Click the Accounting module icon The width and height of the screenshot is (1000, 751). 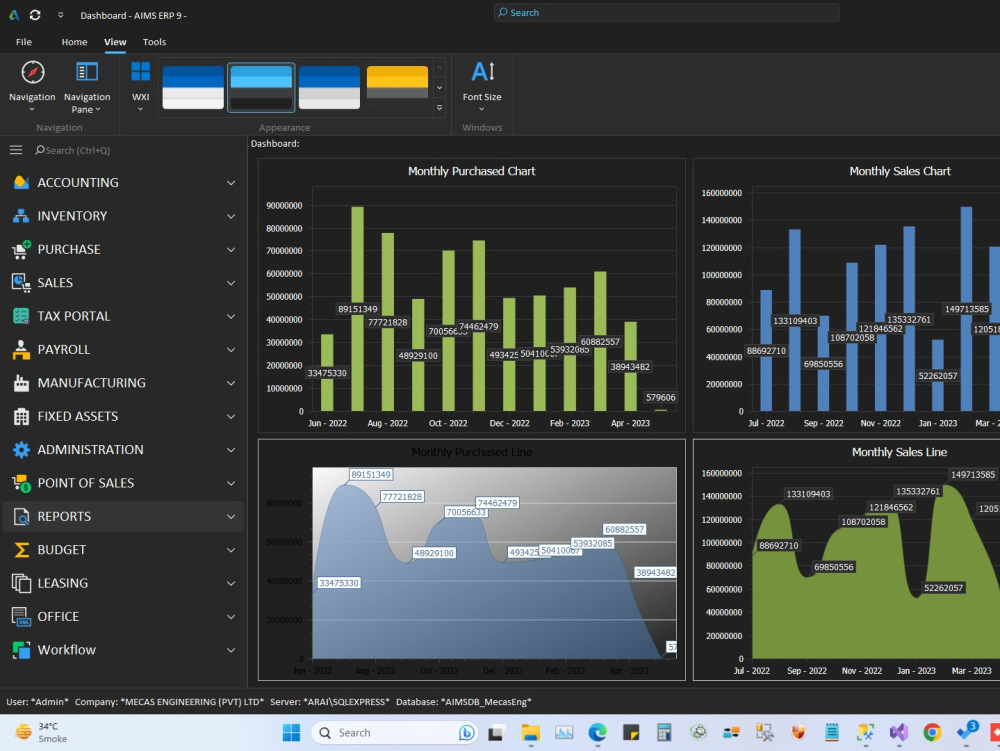(x=21, y=182)
